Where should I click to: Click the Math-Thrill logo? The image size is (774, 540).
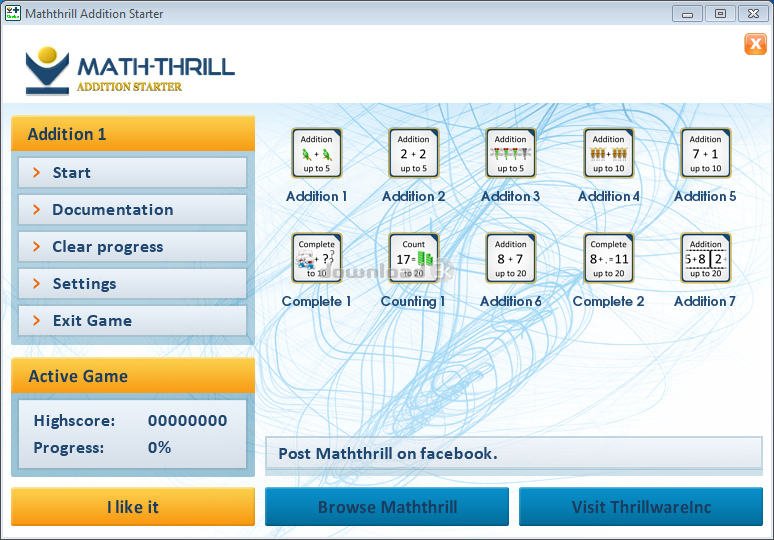click(130, 70)
